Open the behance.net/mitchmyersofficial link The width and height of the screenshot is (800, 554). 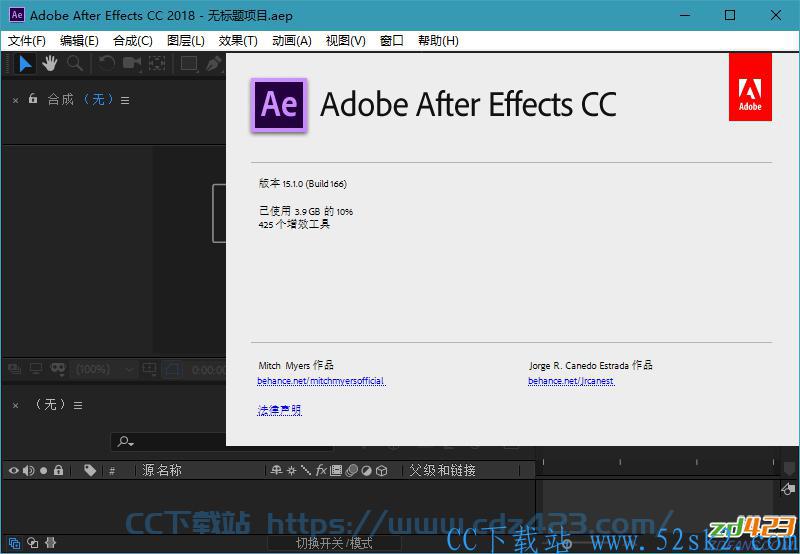pyautogui.click(x=321, y=381)
